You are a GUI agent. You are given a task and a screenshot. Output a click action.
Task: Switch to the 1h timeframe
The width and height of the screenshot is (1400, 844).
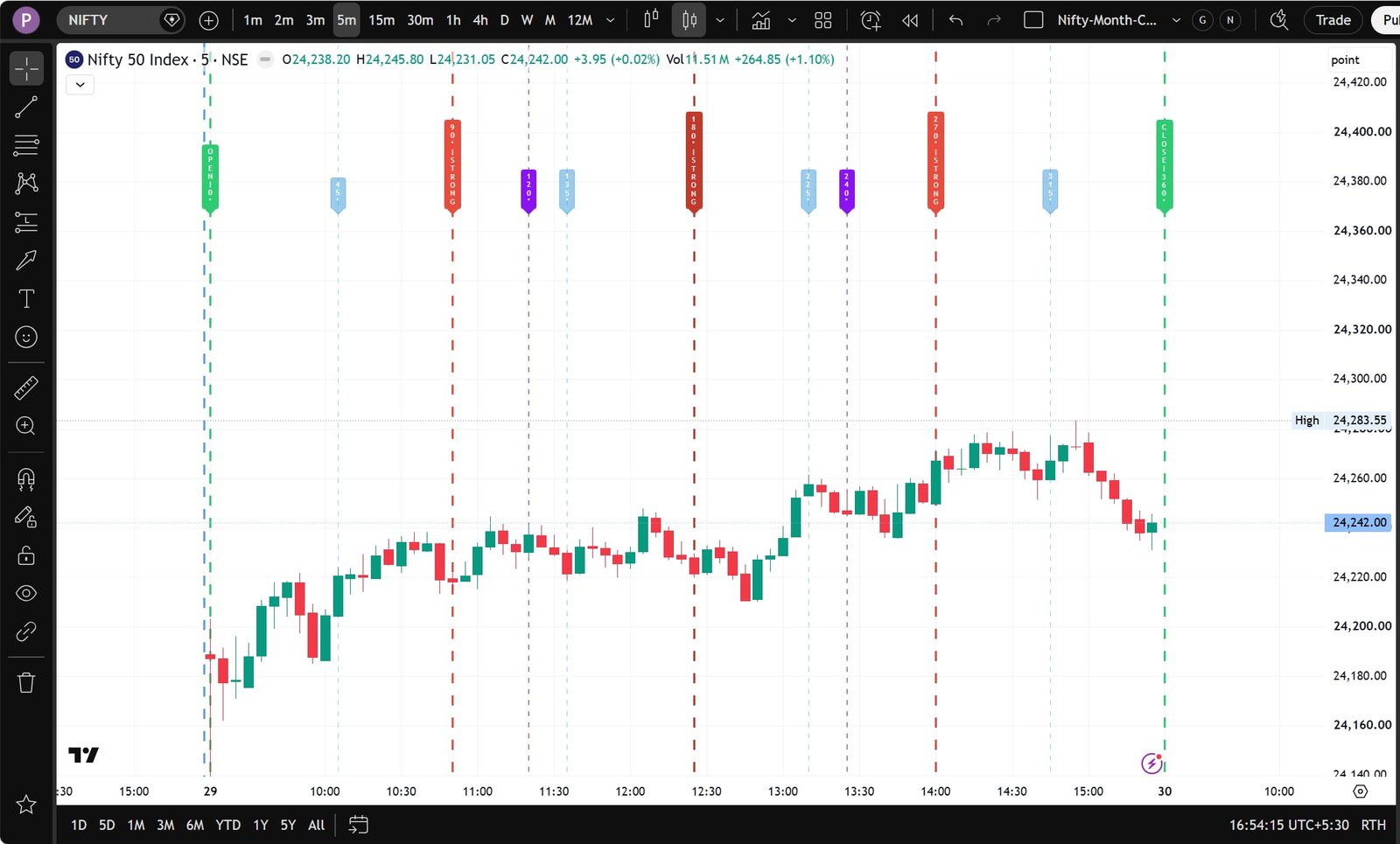pos(453,20)
